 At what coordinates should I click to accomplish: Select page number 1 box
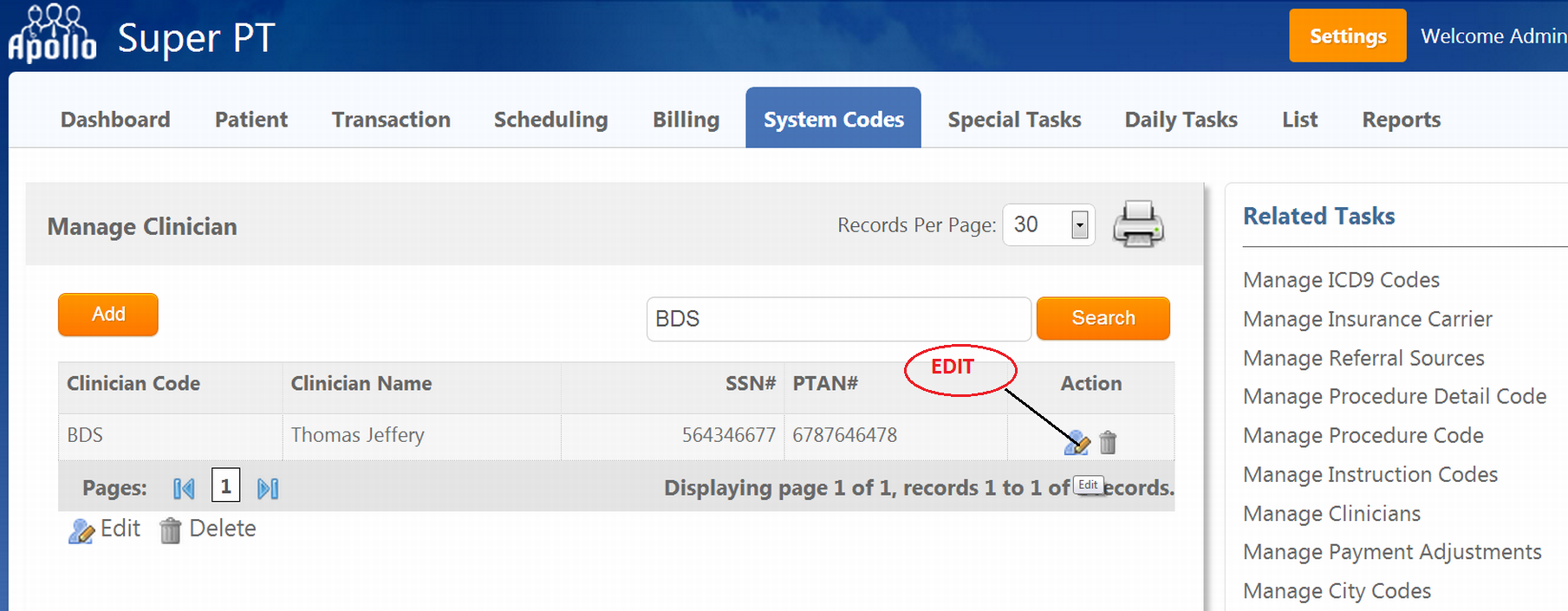(x=225, y=486)
